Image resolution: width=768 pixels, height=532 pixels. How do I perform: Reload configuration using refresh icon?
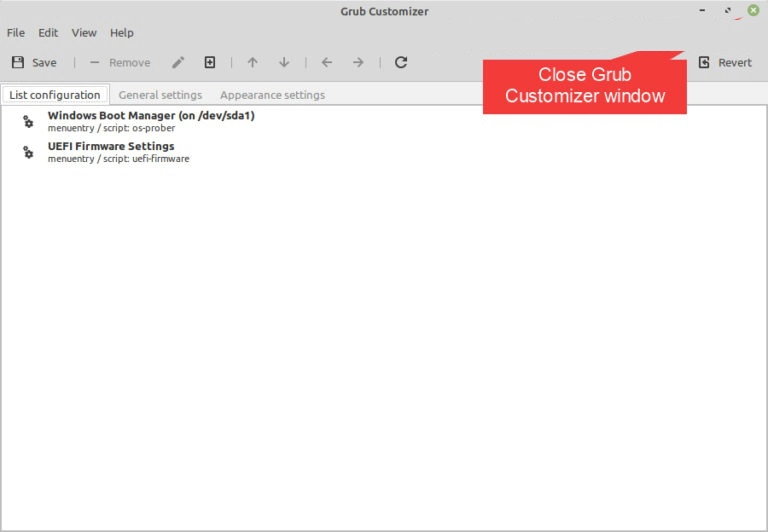point(401,62)
